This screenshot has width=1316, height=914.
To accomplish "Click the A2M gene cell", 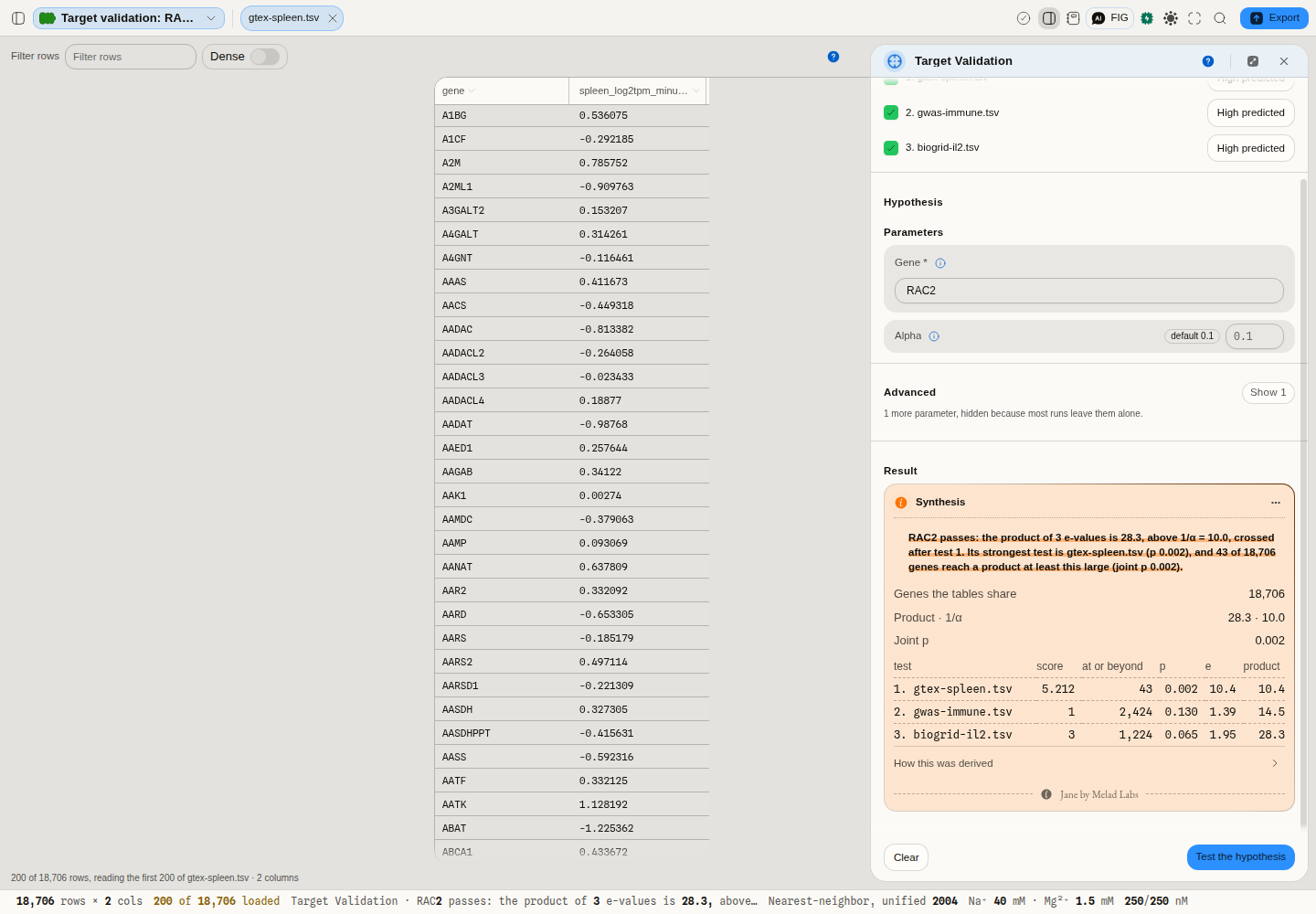I will tap(502, 163).
